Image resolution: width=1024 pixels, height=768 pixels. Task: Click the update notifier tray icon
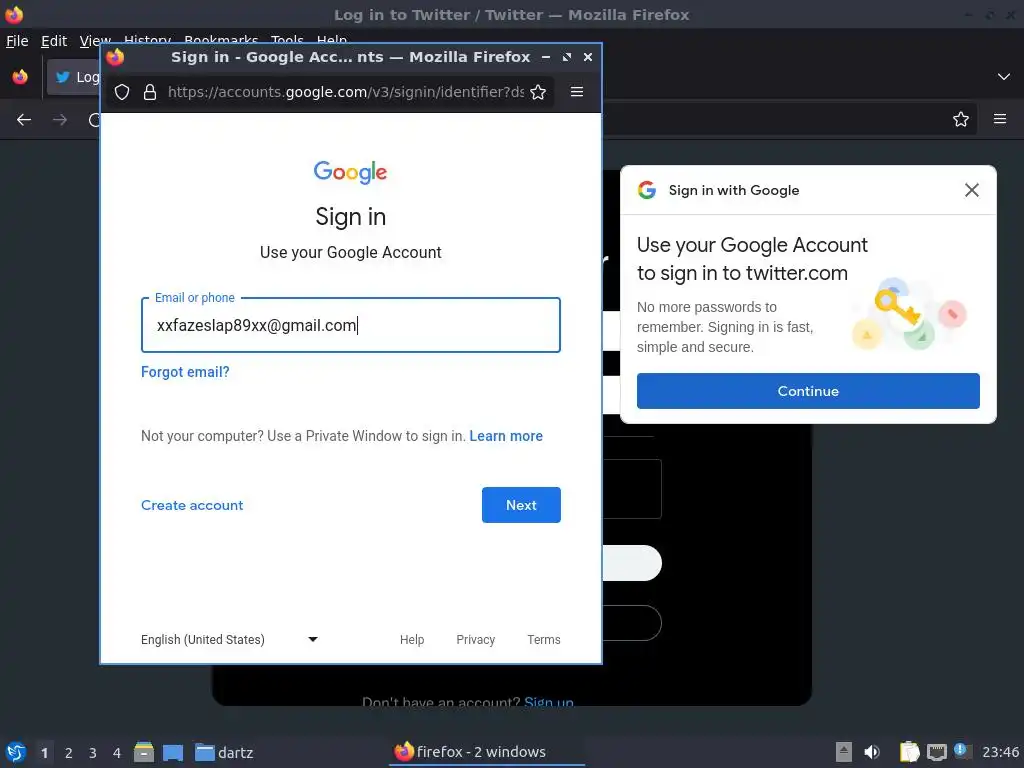[x=963, y=751]
